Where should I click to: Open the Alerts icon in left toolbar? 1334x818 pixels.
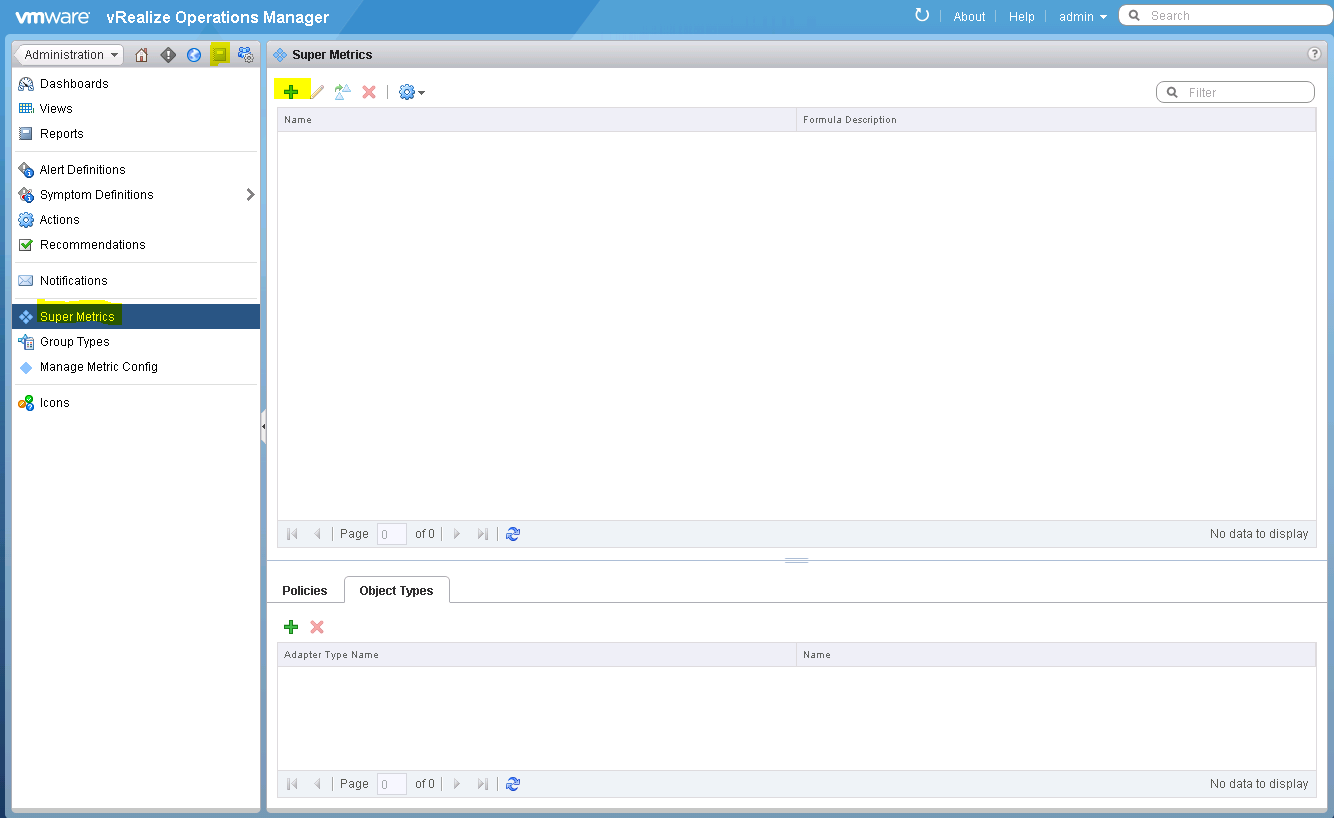168,55
